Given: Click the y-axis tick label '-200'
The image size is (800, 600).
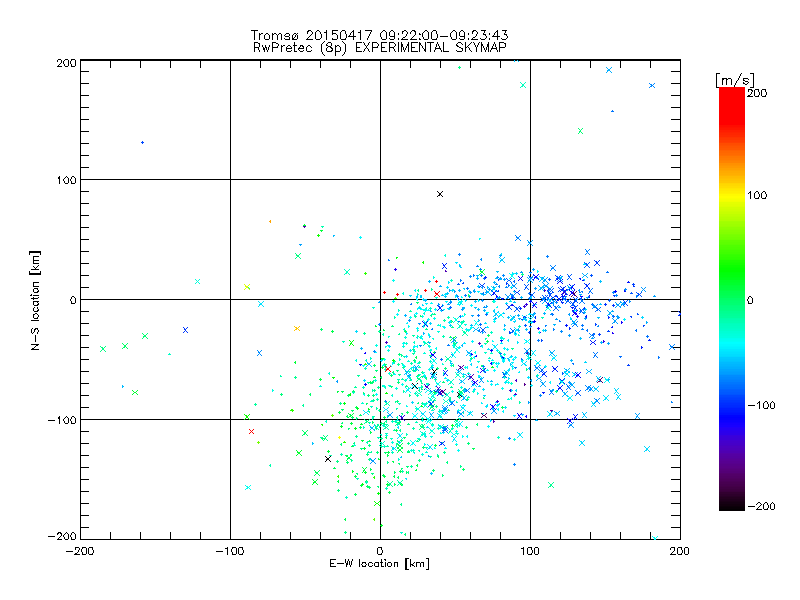Looking at the screenshot, I should click(62, 536).
